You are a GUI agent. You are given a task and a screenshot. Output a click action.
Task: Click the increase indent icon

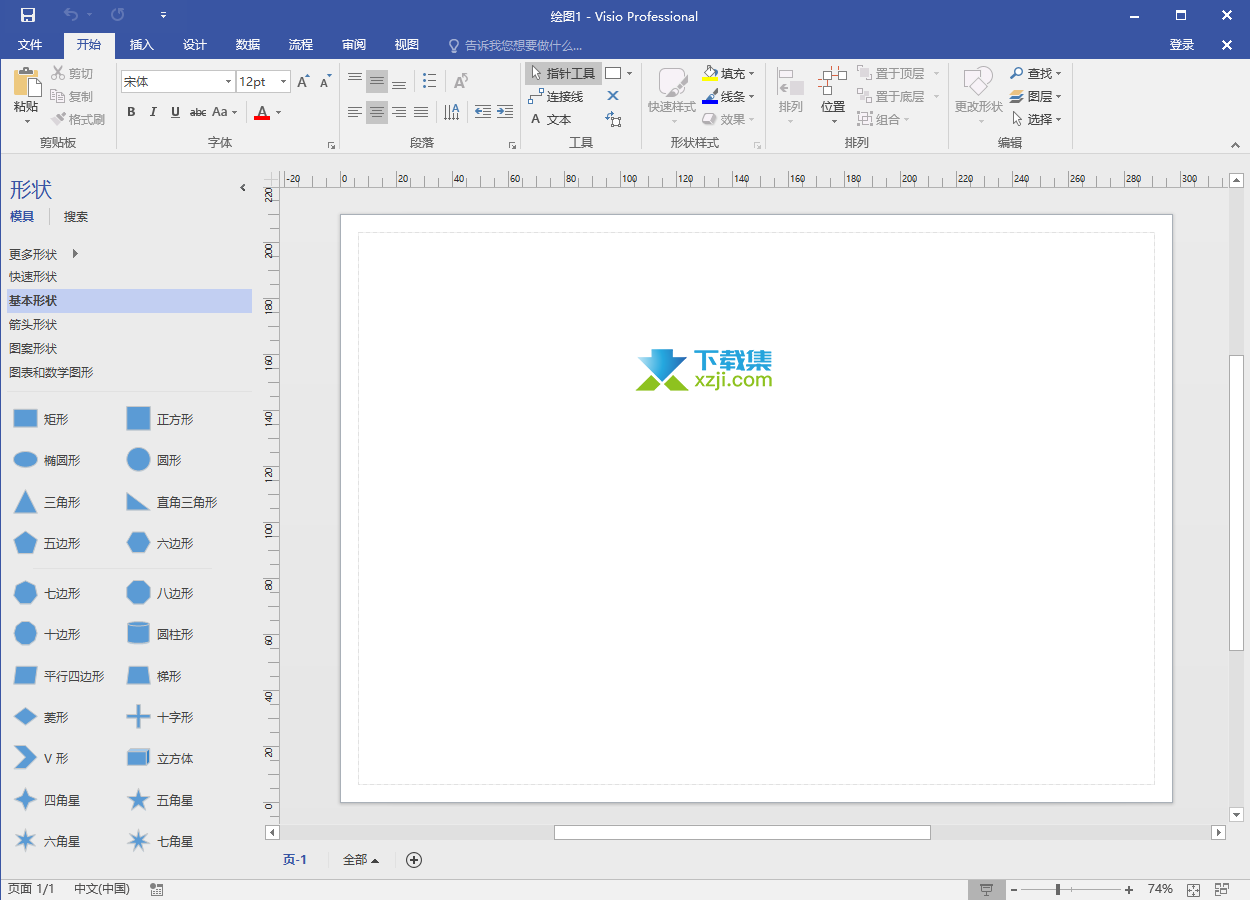pyautogui.click(x=505, y=112)
